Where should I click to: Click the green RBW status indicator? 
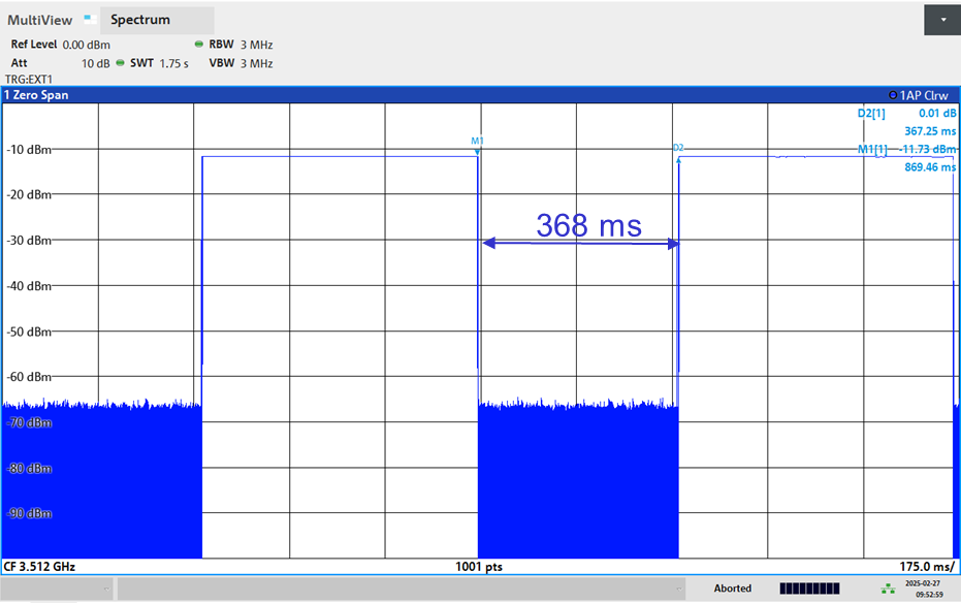pos(199,45)
